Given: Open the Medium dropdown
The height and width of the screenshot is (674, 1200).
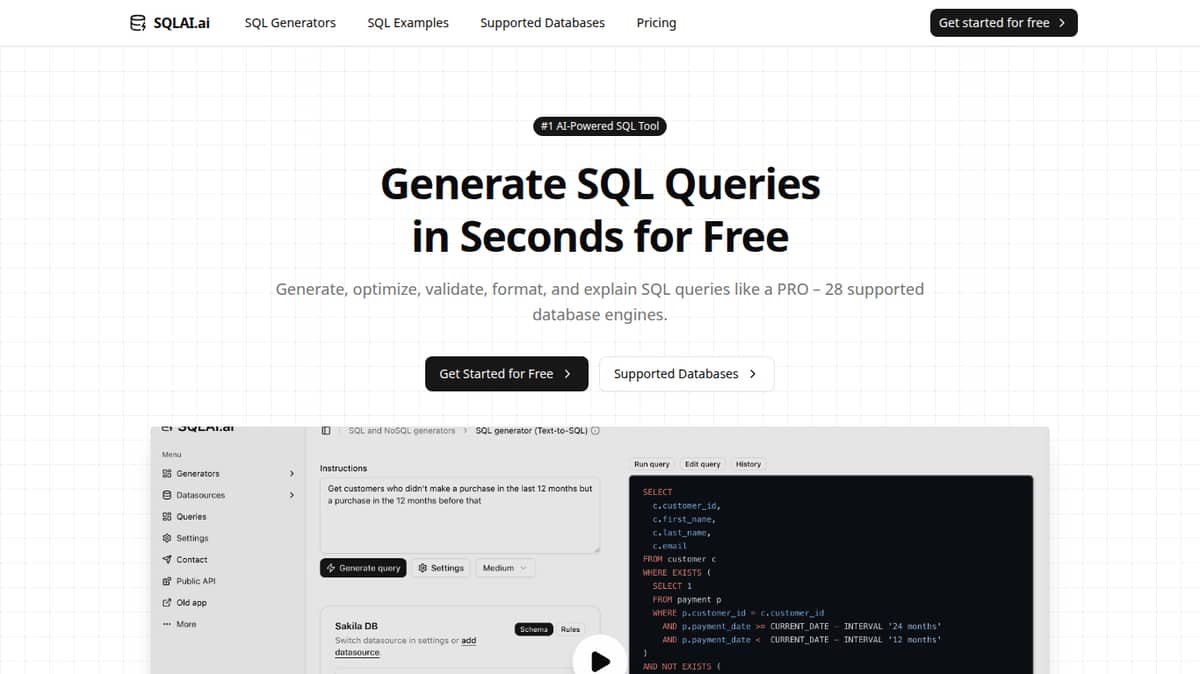Looking at the screenshot, I should point(506,568).
